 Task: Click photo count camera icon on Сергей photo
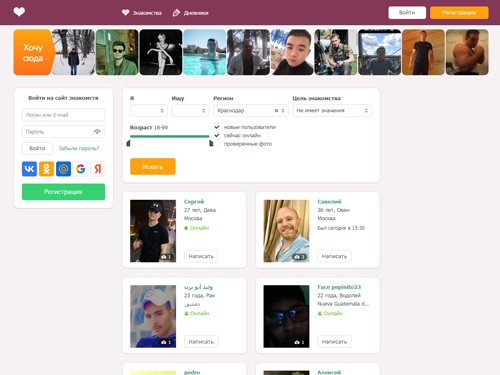[164, 257]
